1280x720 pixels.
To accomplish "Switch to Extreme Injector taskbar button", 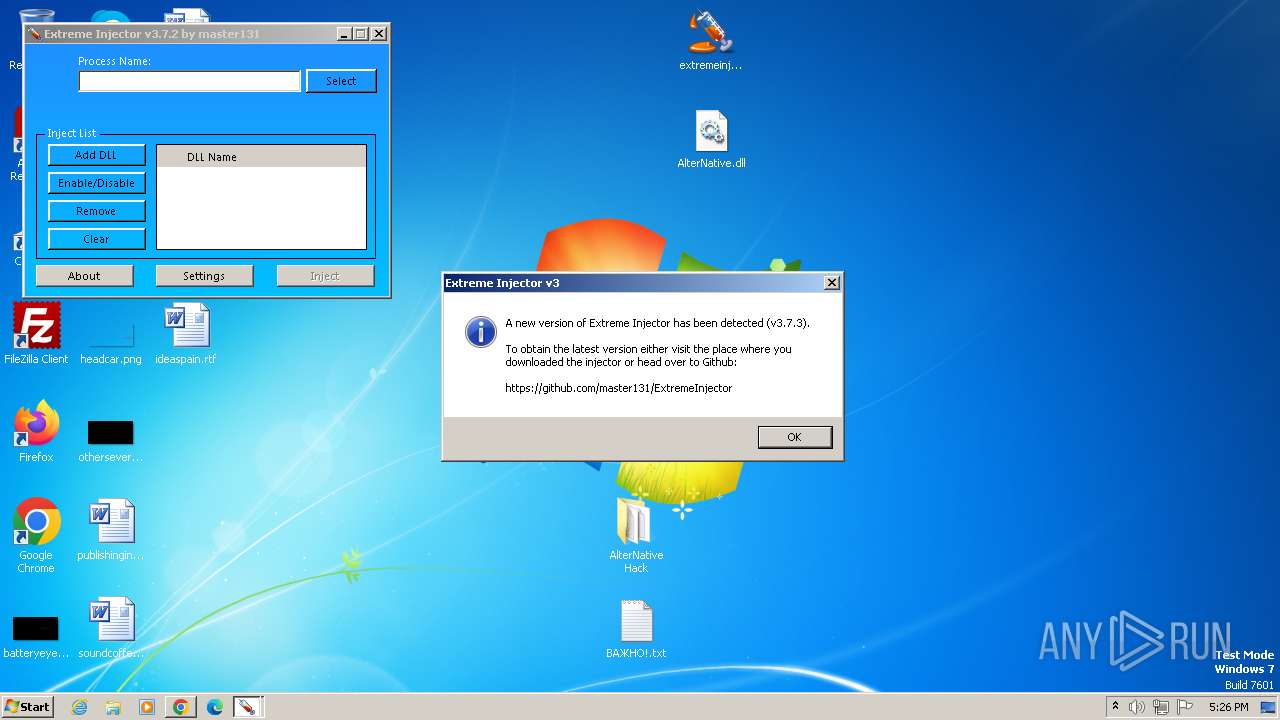I will pos(247,707).
